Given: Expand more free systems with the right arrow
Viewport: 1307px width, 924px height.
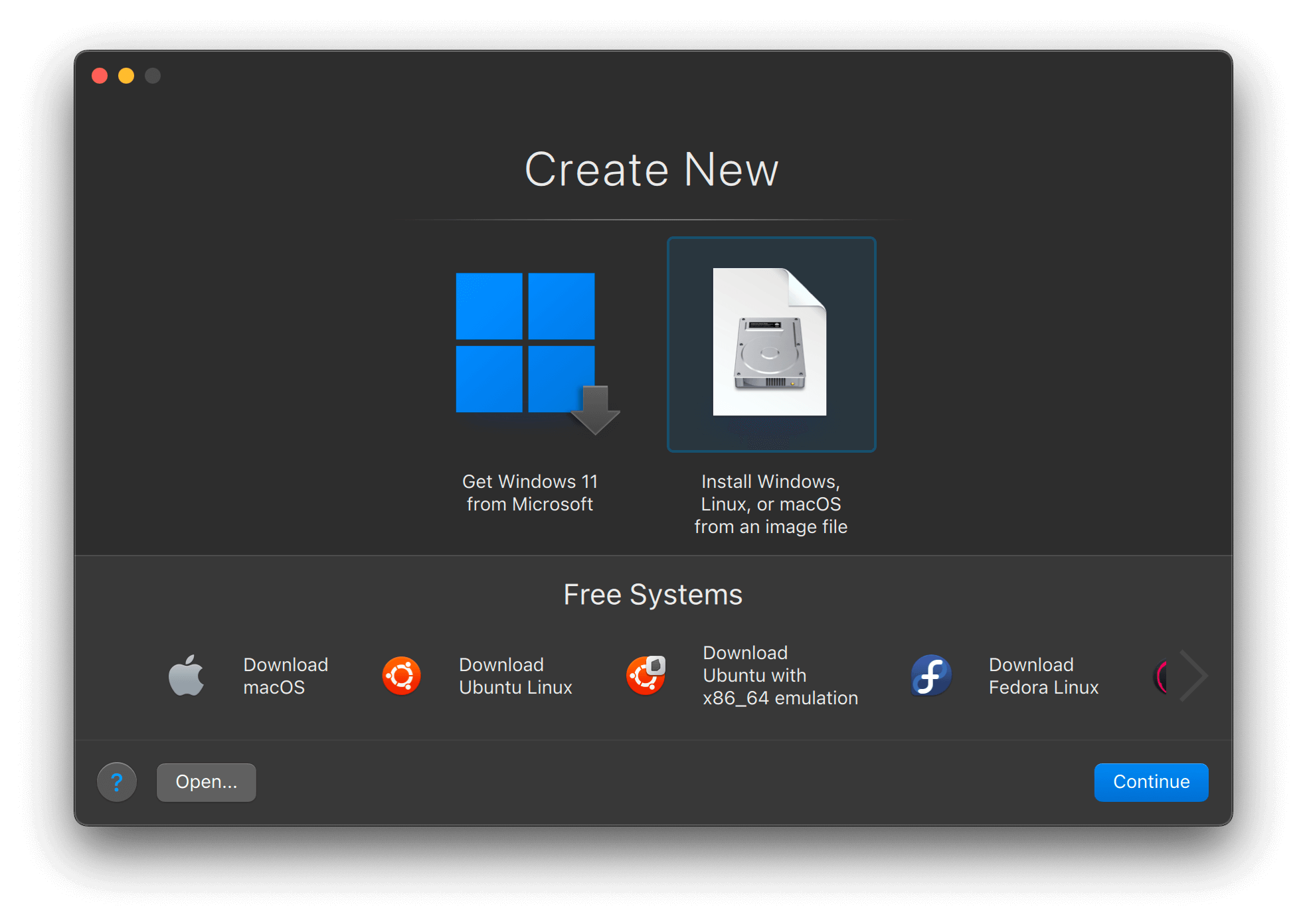Looking at the screenshot, I should click(1193, 675).
